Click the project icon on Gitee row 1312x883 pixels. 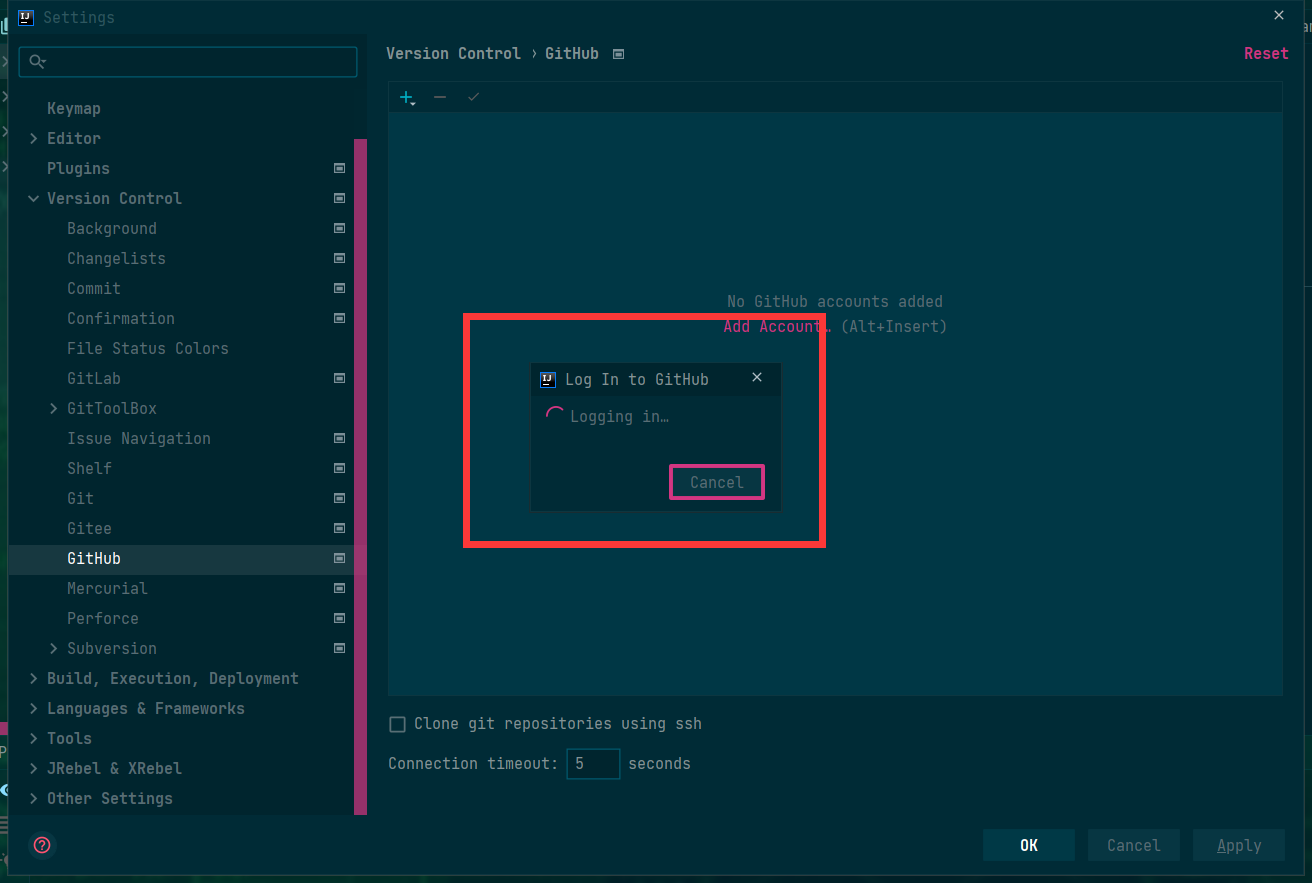[340, 528]
